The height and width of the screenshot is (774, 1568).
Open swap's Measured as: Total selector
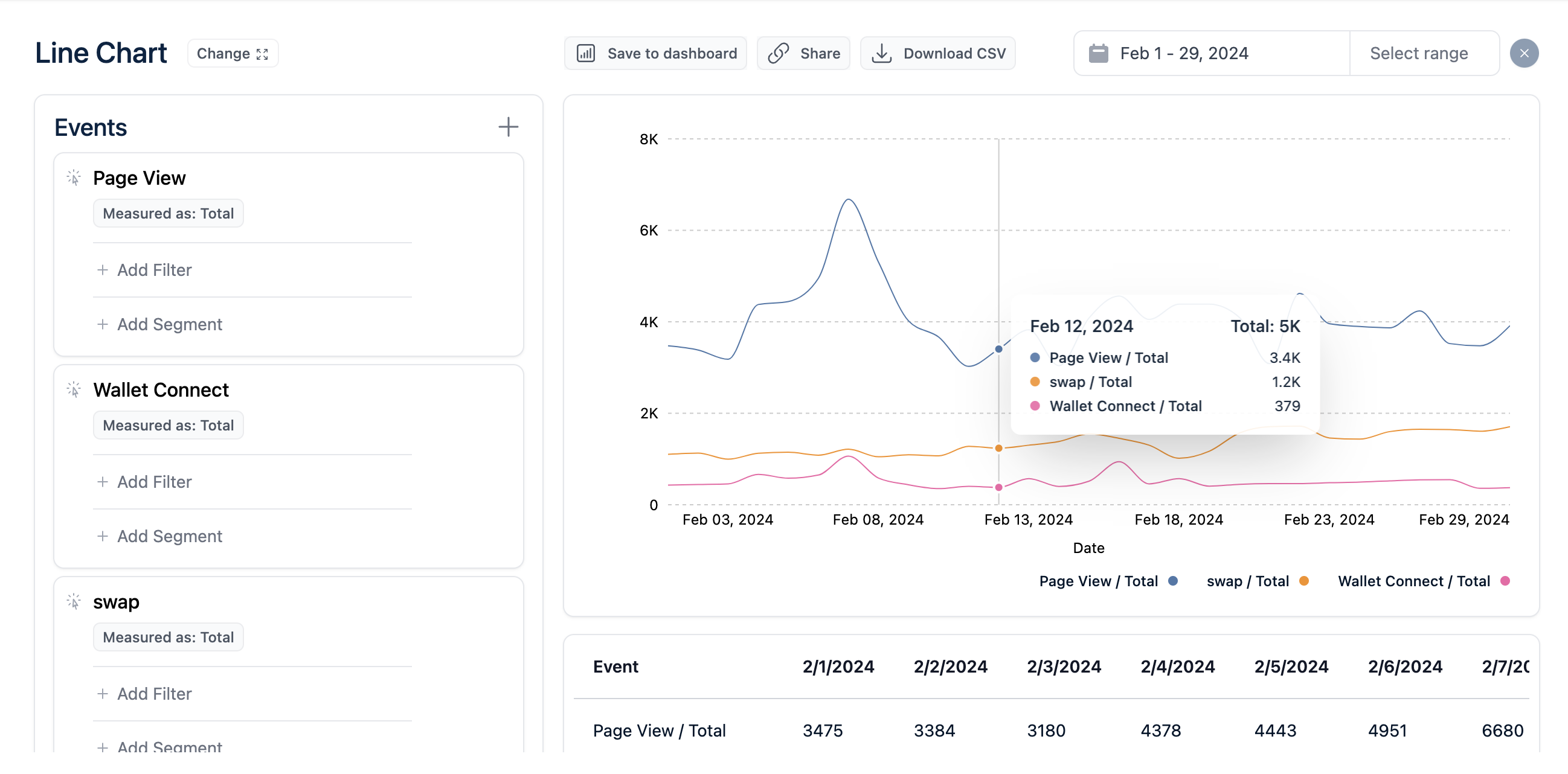[x=168, y=637]
